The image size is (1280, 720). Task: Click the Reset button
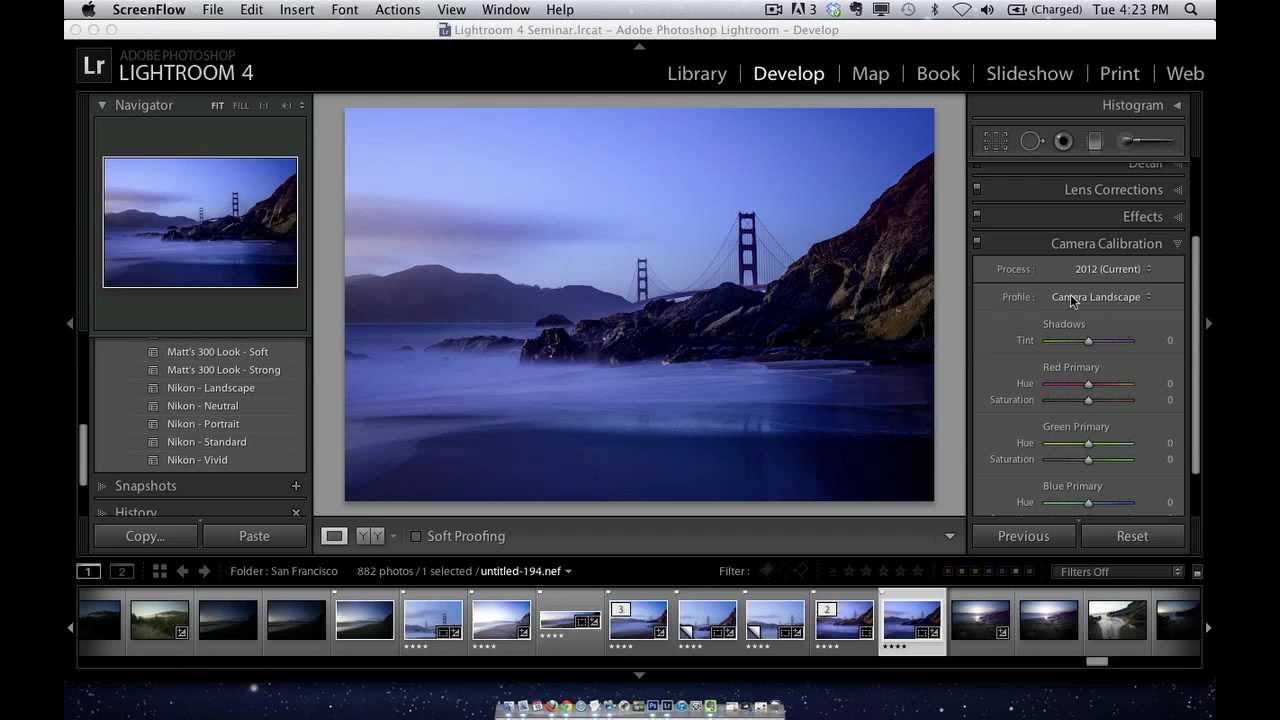[1132, 536]
